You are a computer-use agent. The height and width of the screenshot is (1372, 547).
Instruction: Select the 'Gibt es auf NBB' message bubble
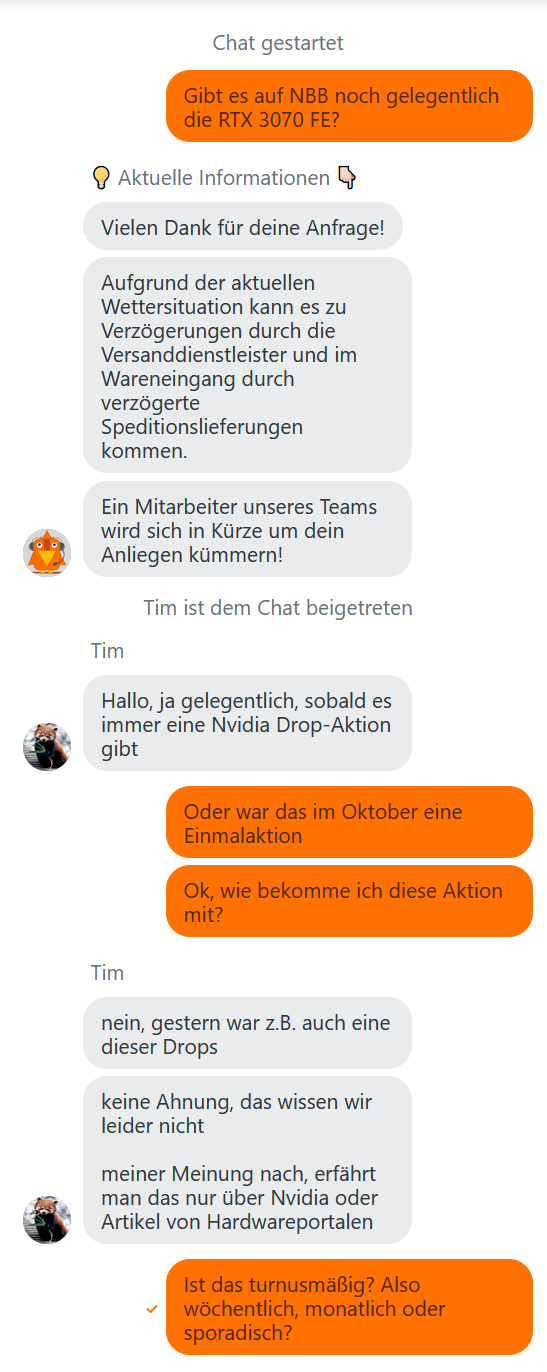pyautogui.click(x=349, y=106)
